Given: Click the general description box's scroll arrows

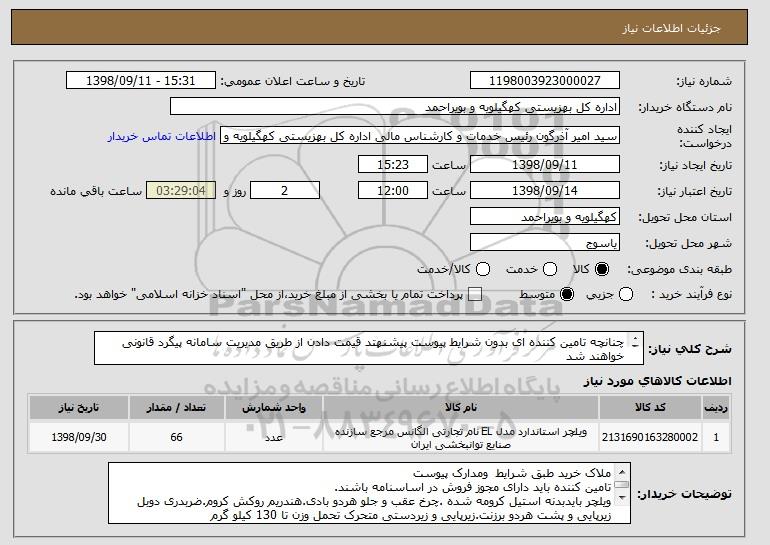Looking at the screenshot, I should (635, 342).
